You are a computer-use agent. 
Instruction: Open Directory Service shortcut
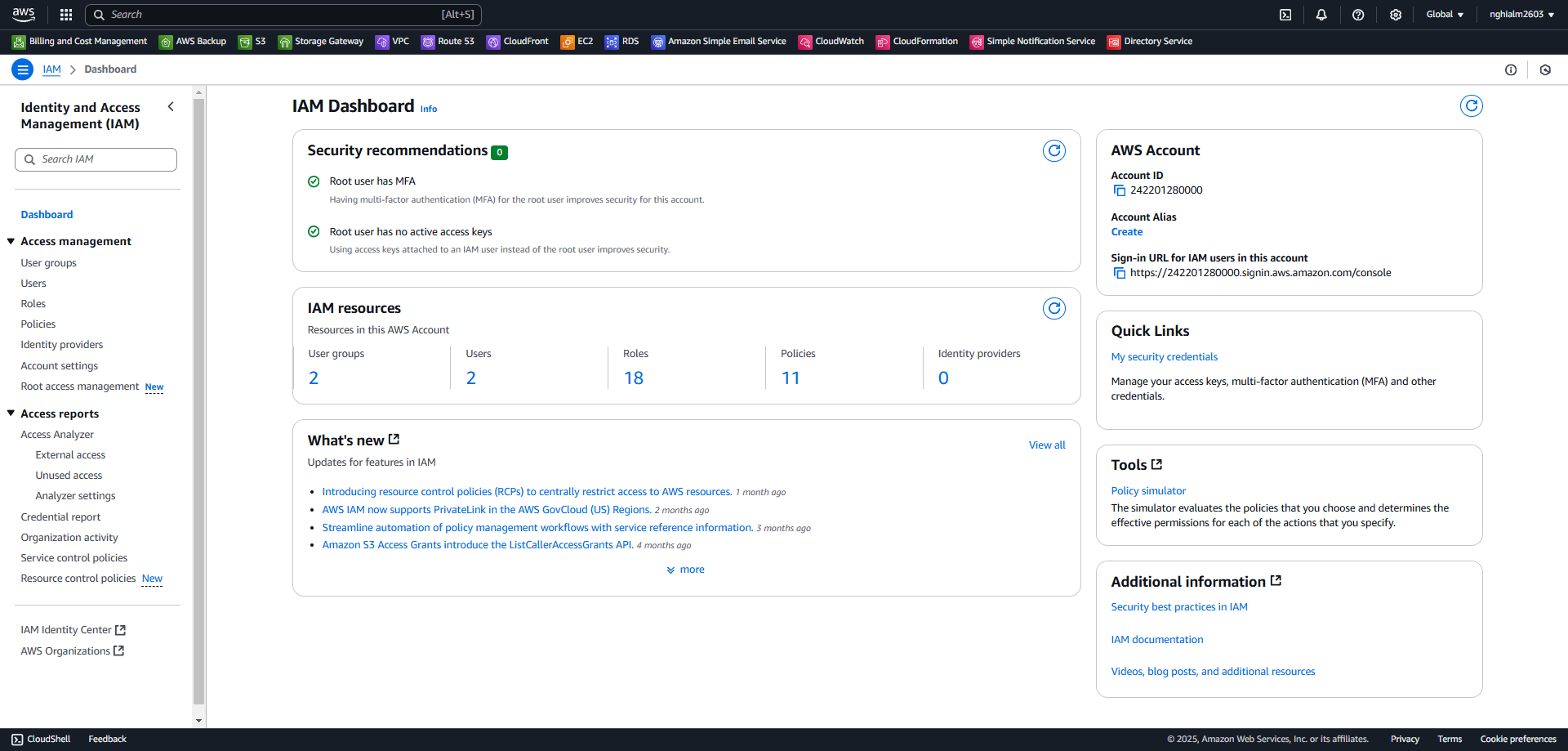(x=1150, y=42)
